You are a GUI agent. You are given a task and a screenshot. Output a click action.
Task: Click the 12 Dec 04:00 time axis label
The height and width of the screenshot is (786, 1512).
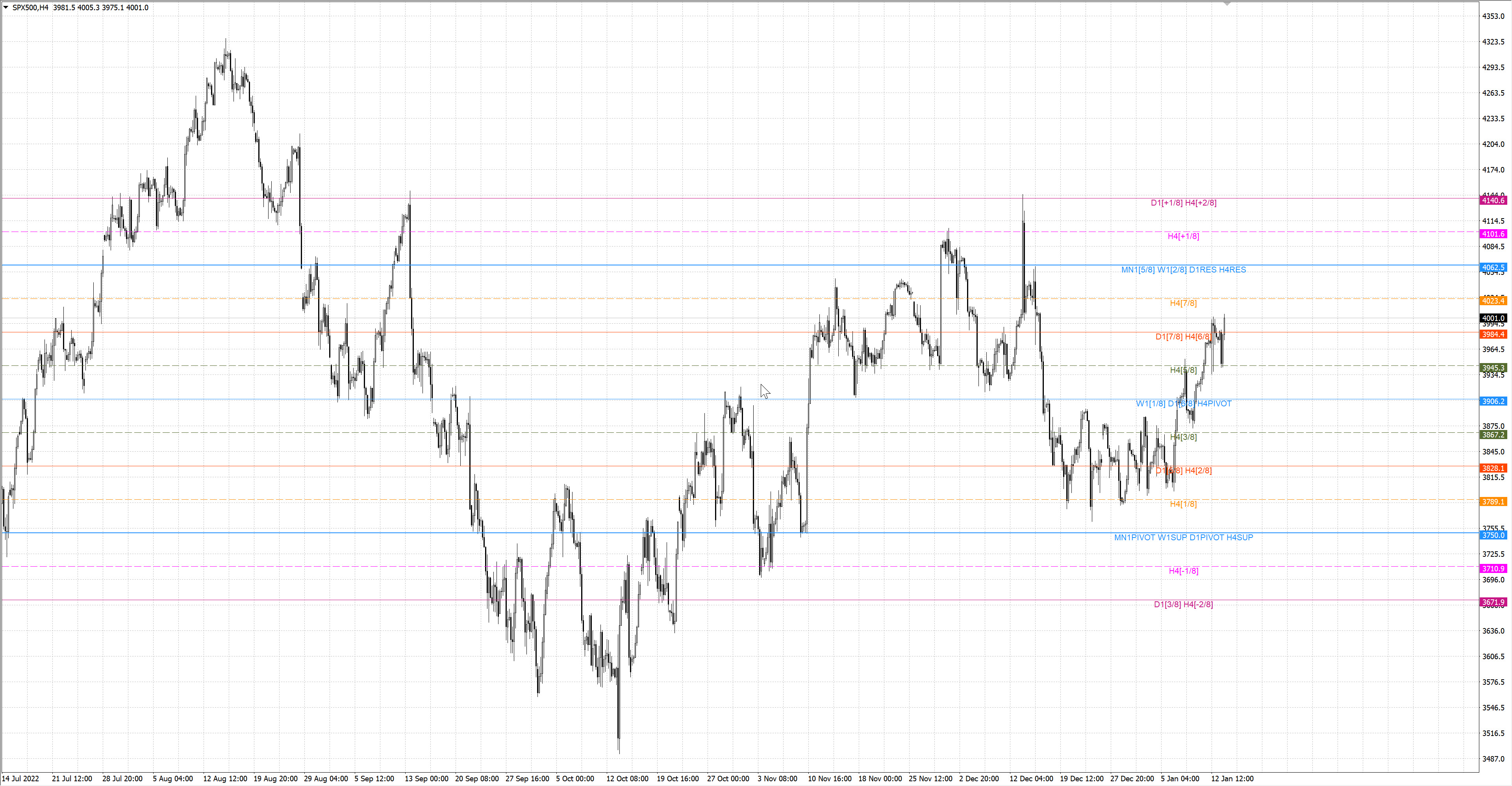[1031, 779]
